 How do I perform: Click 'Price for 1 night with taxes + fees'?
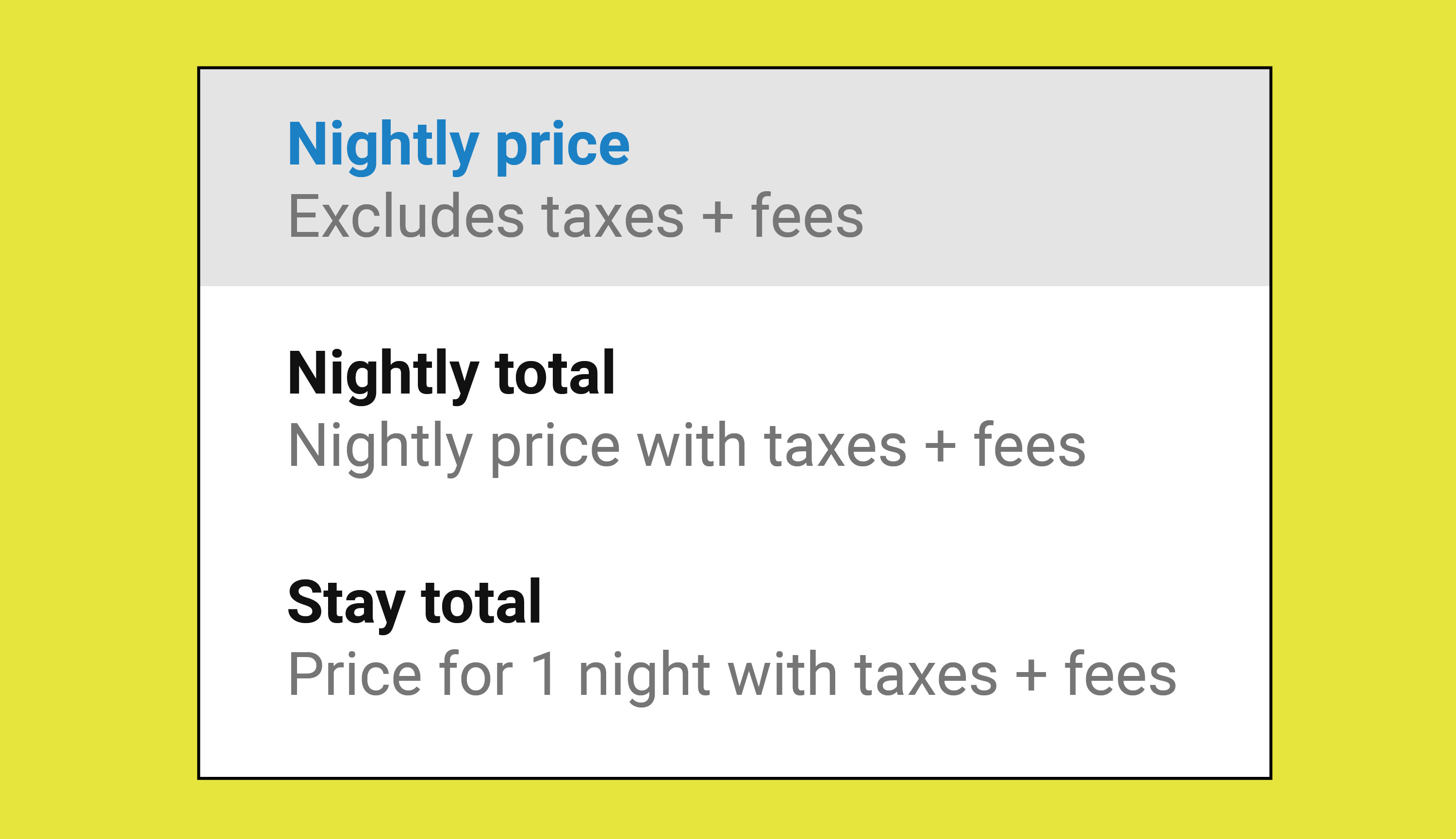click(x=731, y=675)
